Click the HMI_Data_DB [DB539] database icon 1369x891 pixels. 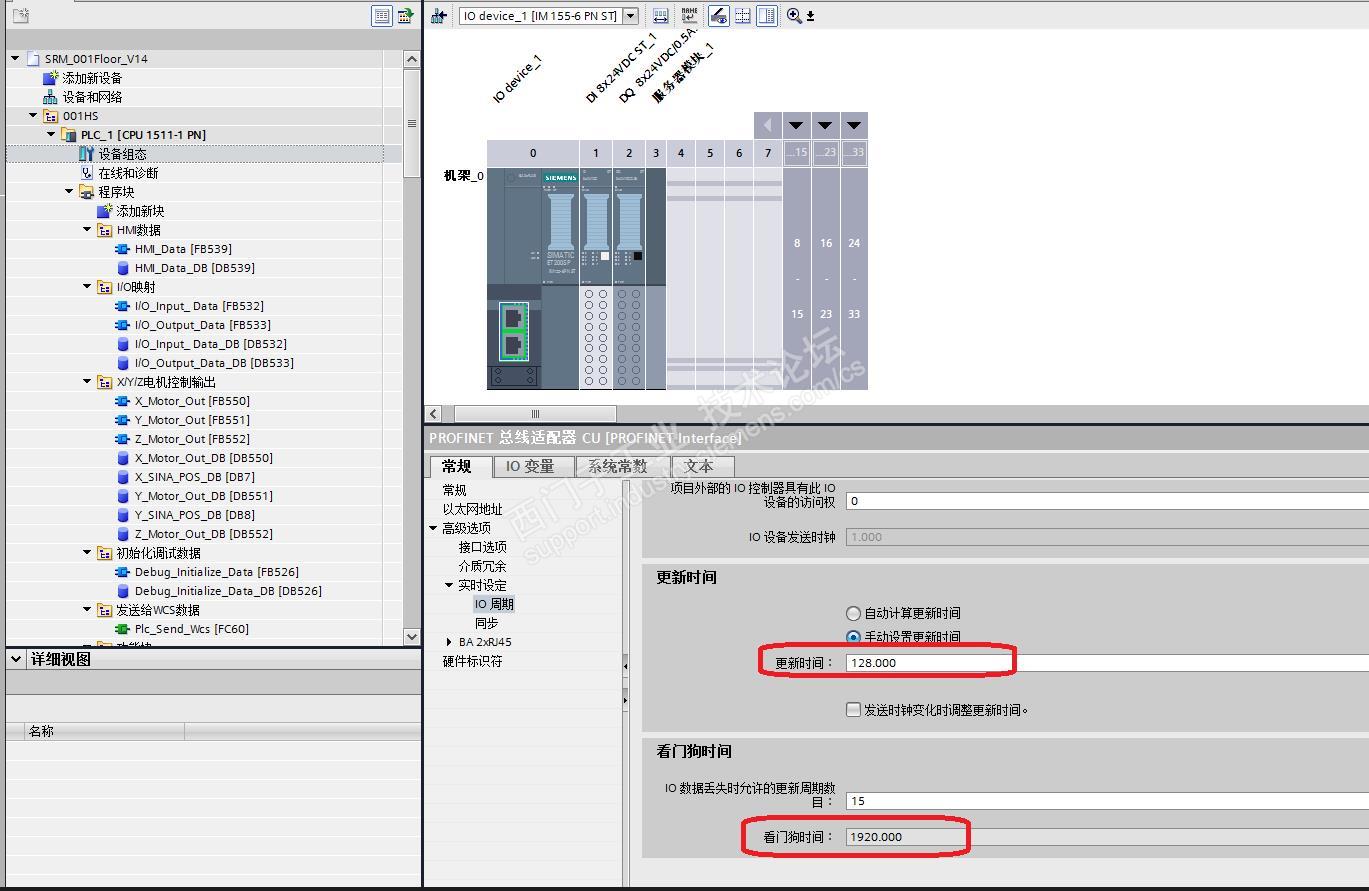coord(123,268)
